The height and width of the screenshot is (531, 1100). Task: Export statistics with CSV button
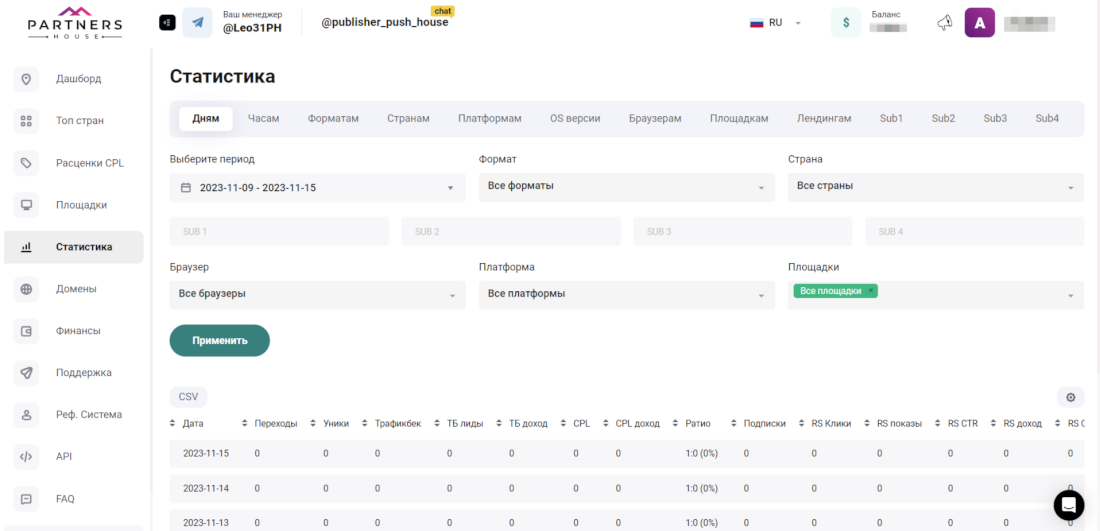point(188,397)
